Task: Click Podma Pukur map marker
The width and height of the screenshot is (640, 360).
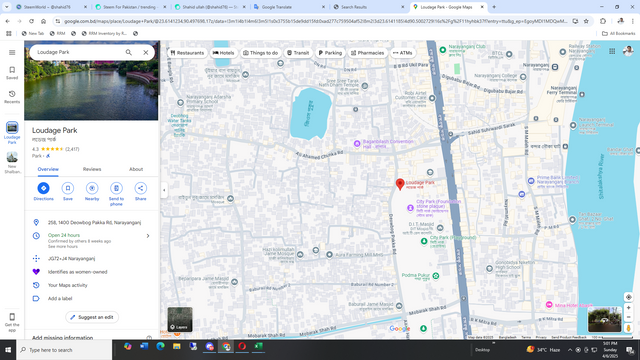Action: [x=436, y=276]
